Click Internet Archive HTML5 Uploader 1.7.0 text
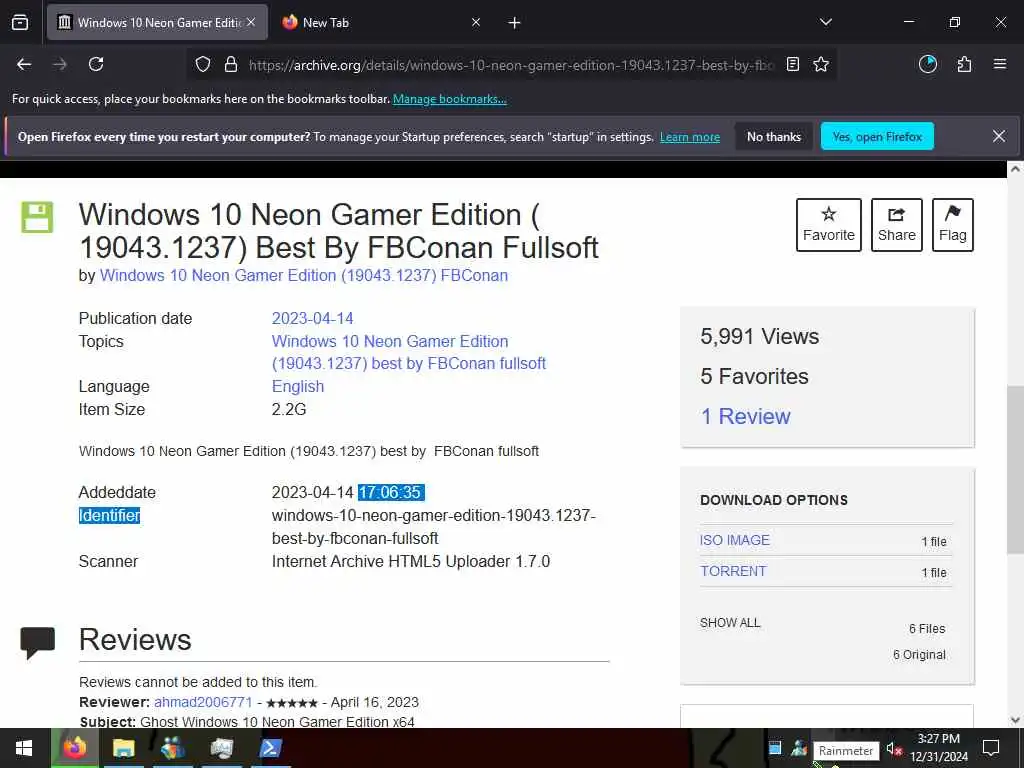1024x768 pixels. 411,562
